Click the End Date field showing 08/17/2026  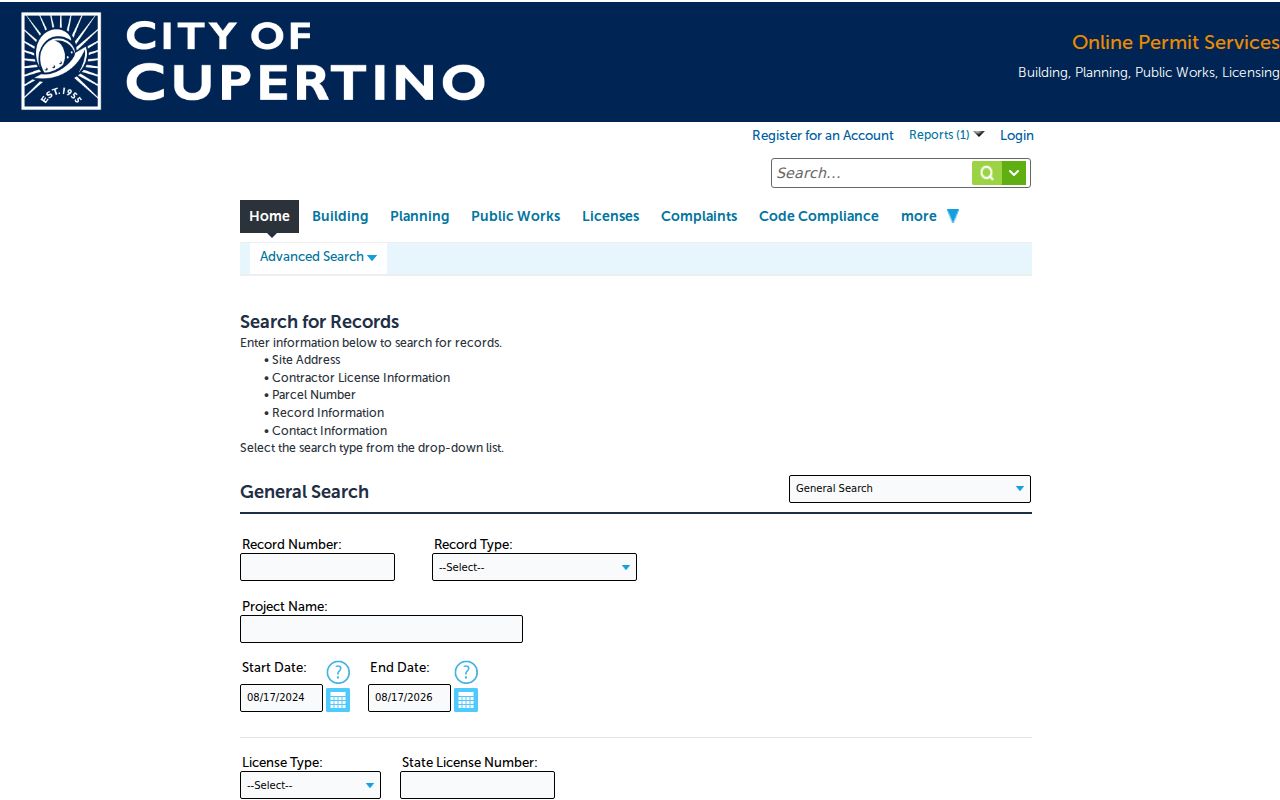click(x=409, y=698)
